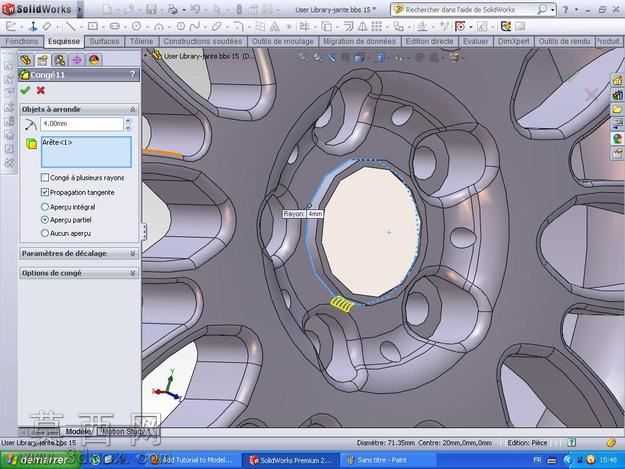Open the Outils de moulage tab
625x469 pixels.
click(x=283, y=41)
